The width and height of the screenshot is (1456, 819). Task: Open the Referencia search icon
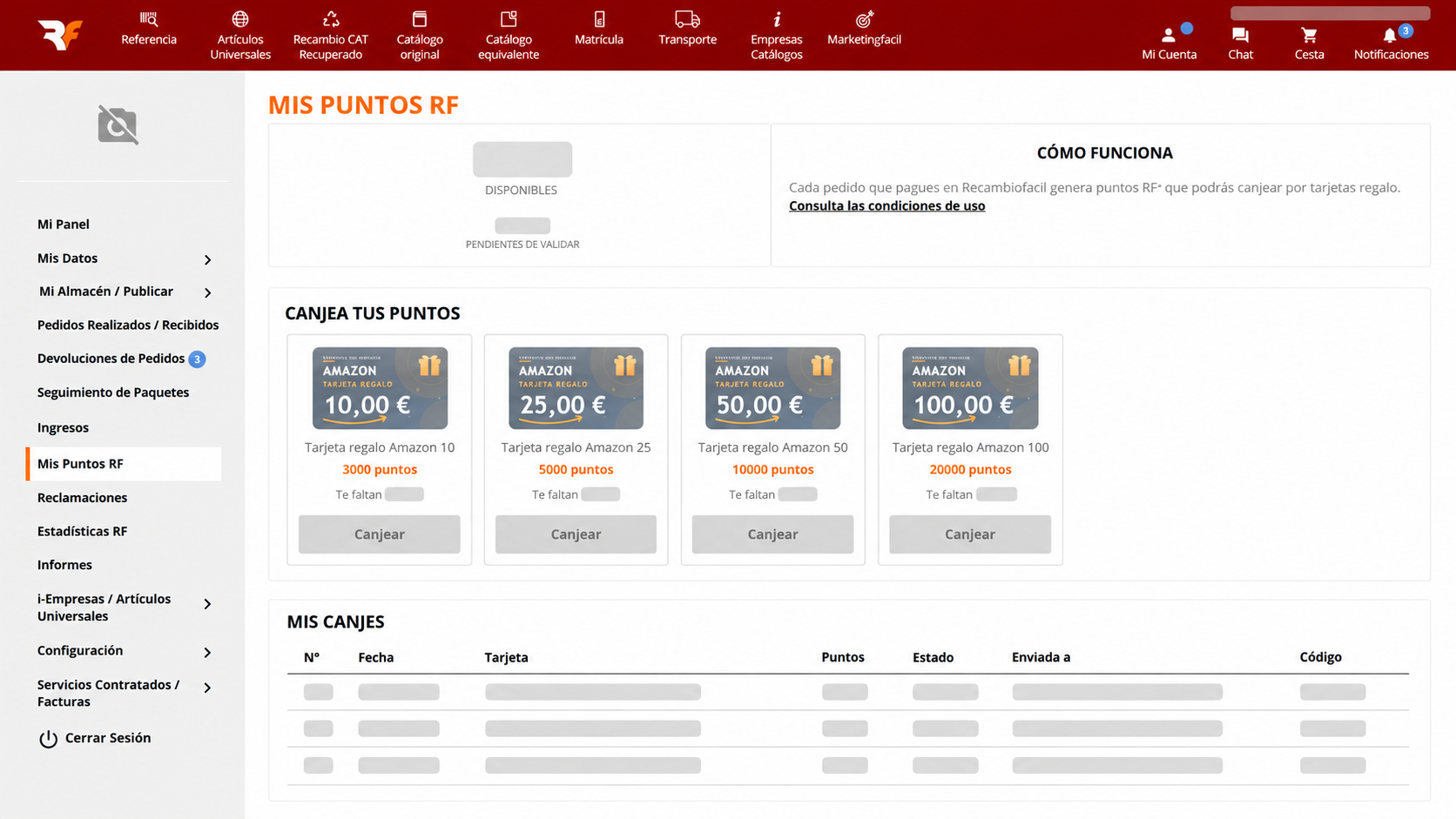point(149,18)
